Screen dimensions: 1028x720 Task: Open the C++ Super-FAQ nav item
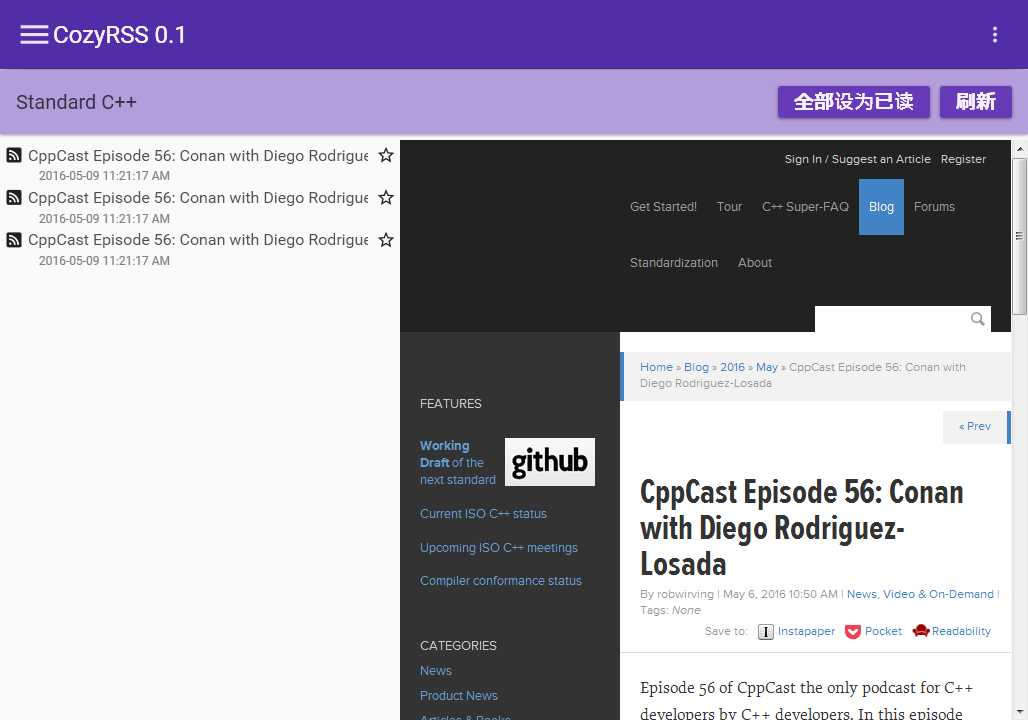(805, 207)
